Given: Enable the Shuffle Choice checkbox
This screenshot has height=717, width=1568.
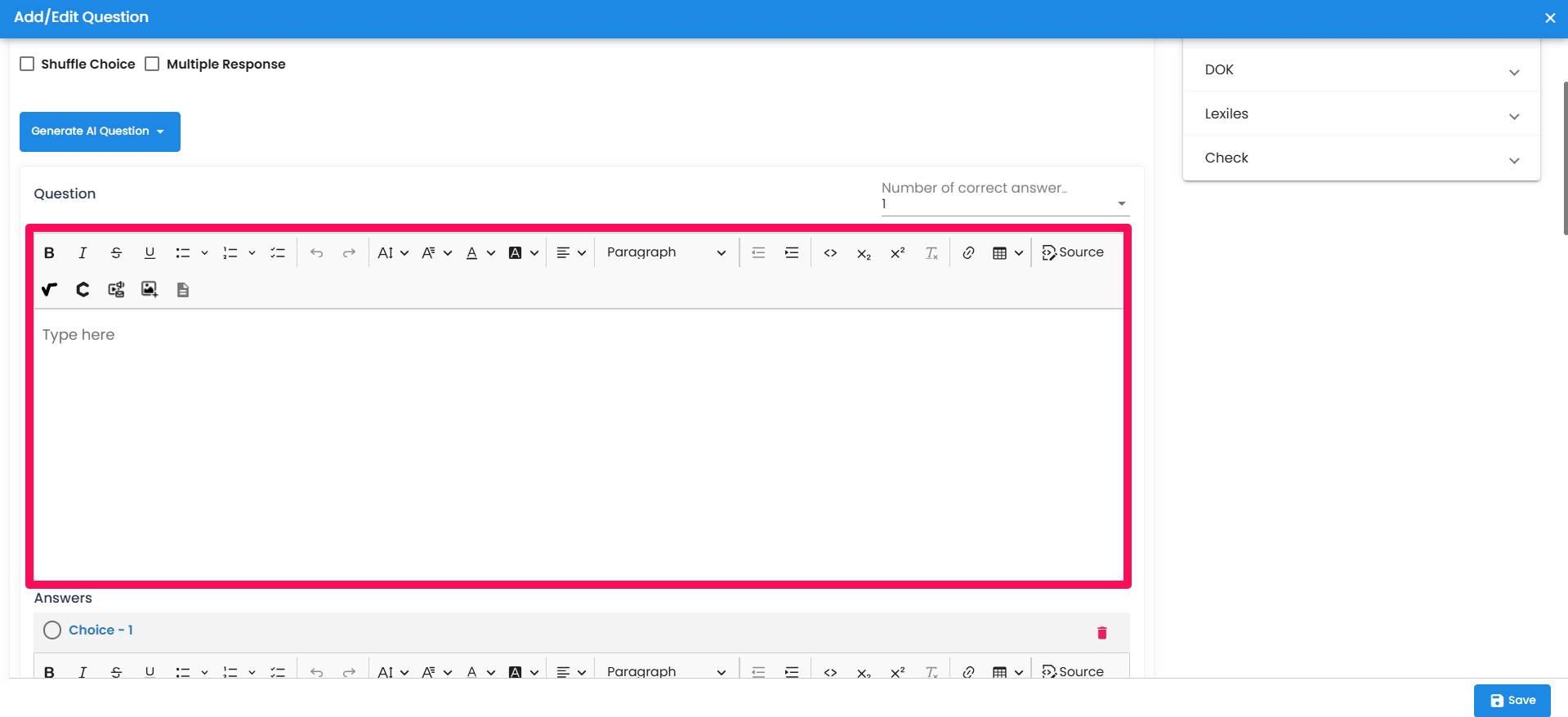Looking at the screenshot, I should 27,64.
